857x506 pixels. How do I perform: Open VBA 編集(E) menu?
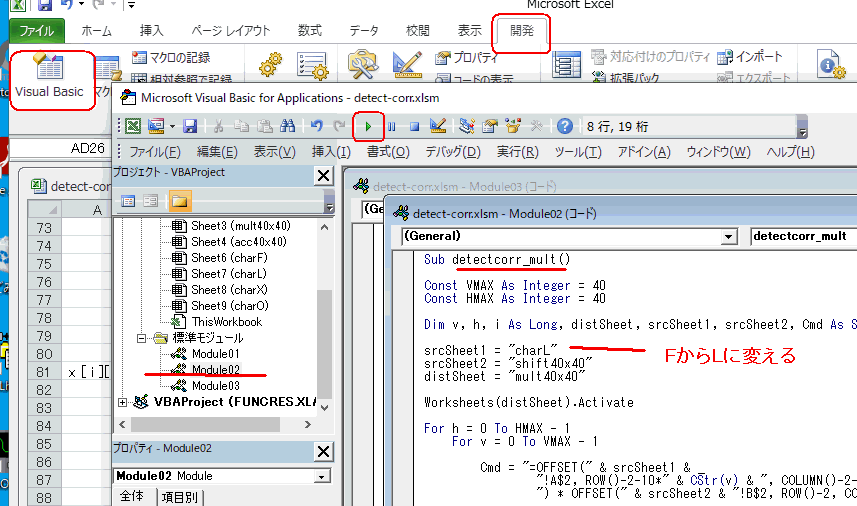(217, 151)
